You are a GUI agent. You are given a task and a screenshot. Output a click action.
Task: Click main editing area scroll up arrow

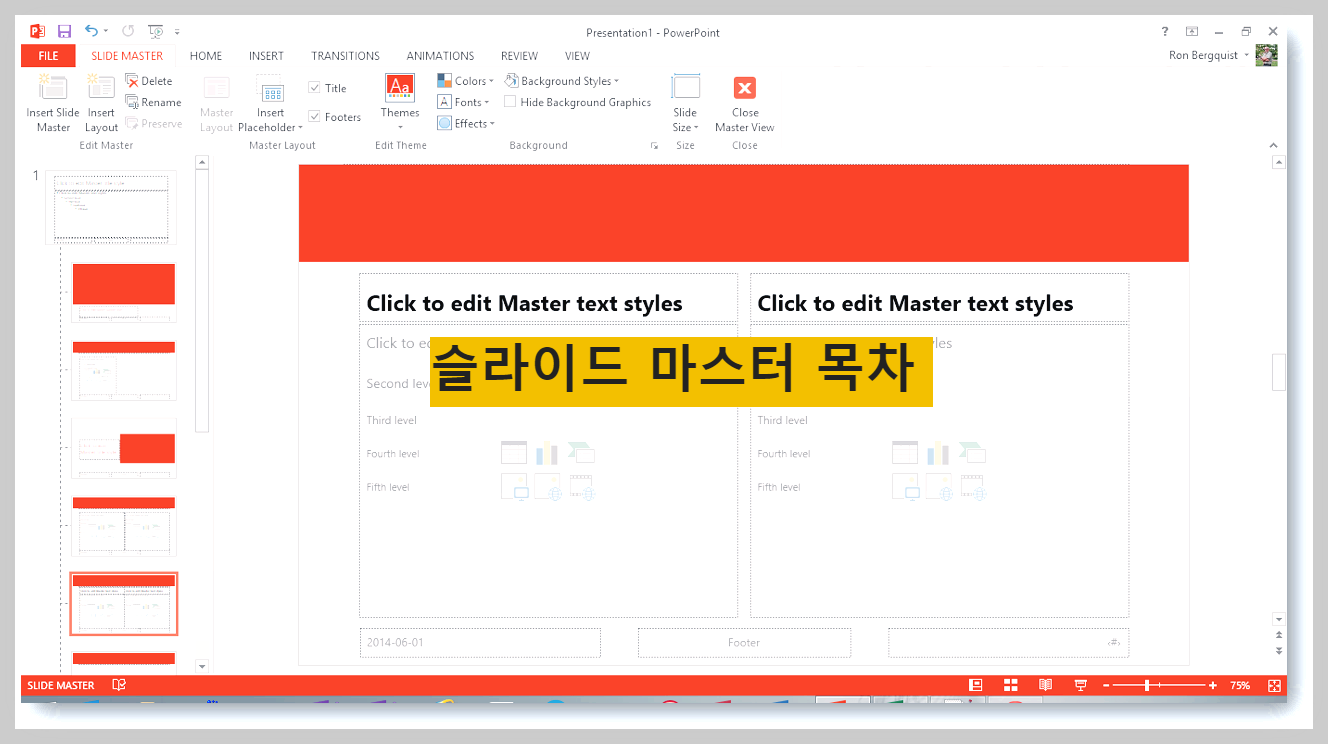pos(1278,162)
